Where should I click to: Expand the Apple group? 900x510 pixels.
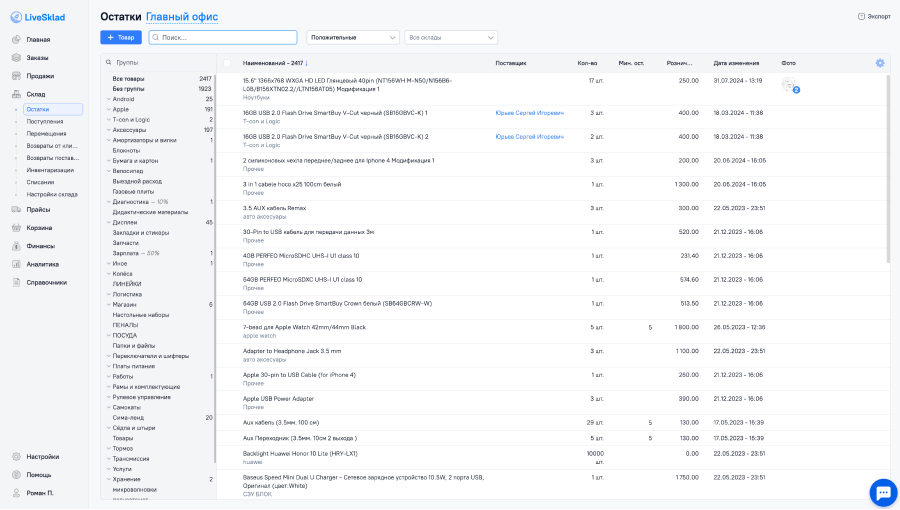coord(108,110)
